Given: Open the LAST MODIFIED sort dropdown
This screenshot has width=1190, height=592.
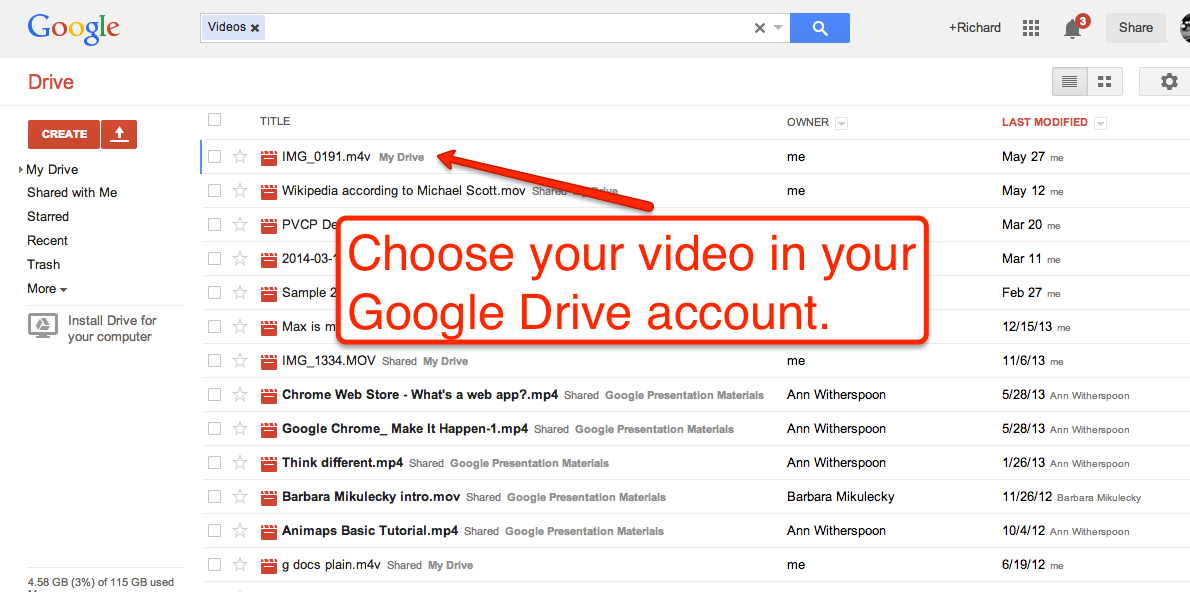Looking at the screenshot, I should coord(1100,123).
